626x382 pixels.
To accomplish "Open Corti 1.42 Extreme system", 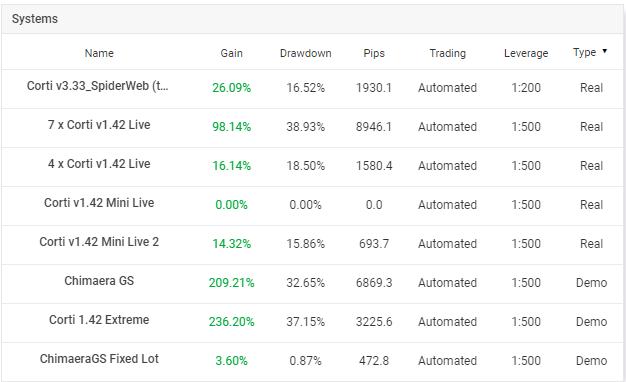I will pyautogui.click(x=99, y=320).
